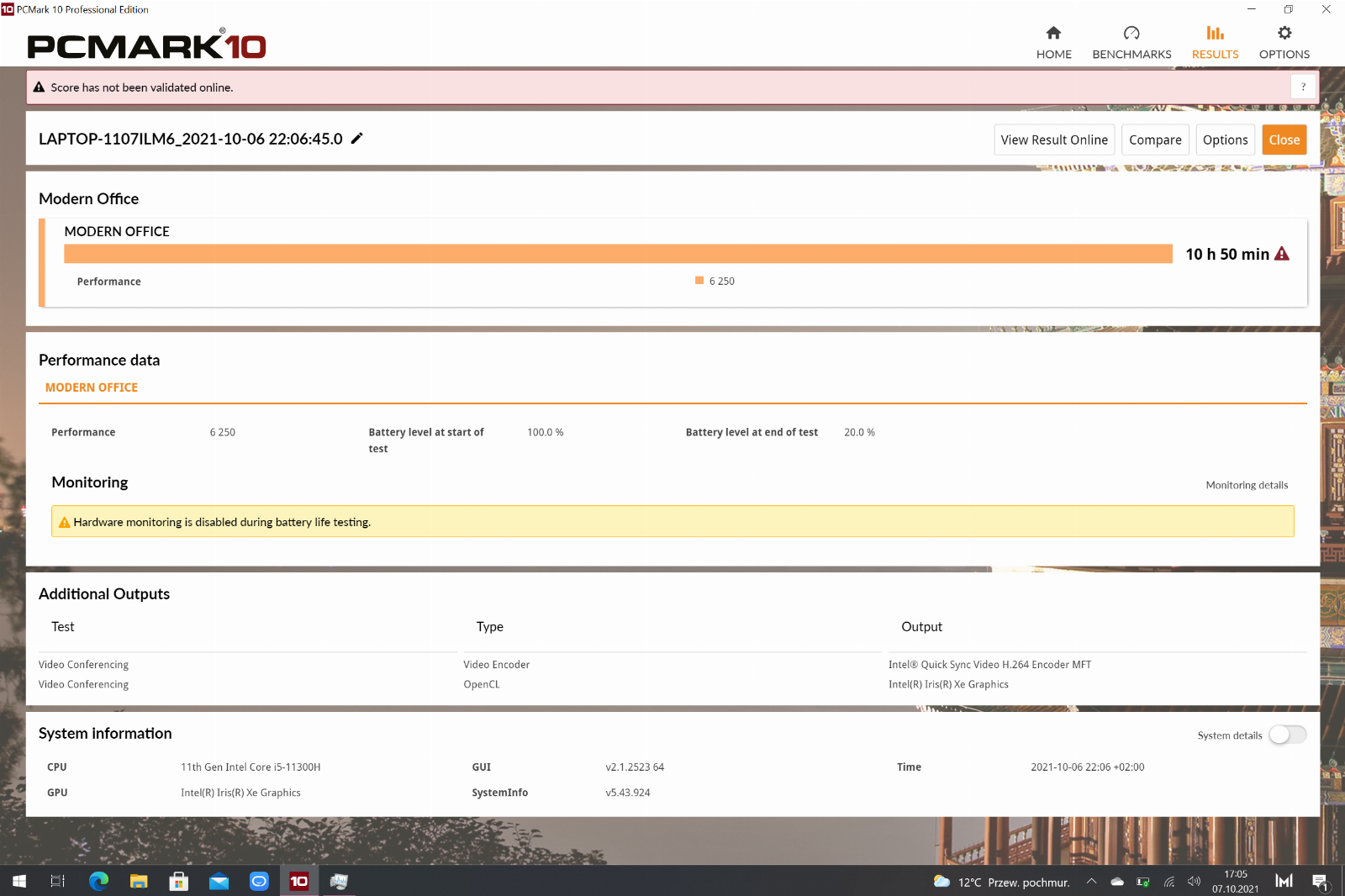The height and width of the screenshot is (896, 1345).
Task: Click the PCMark 10 logo
Action: [x=146, y=45]
